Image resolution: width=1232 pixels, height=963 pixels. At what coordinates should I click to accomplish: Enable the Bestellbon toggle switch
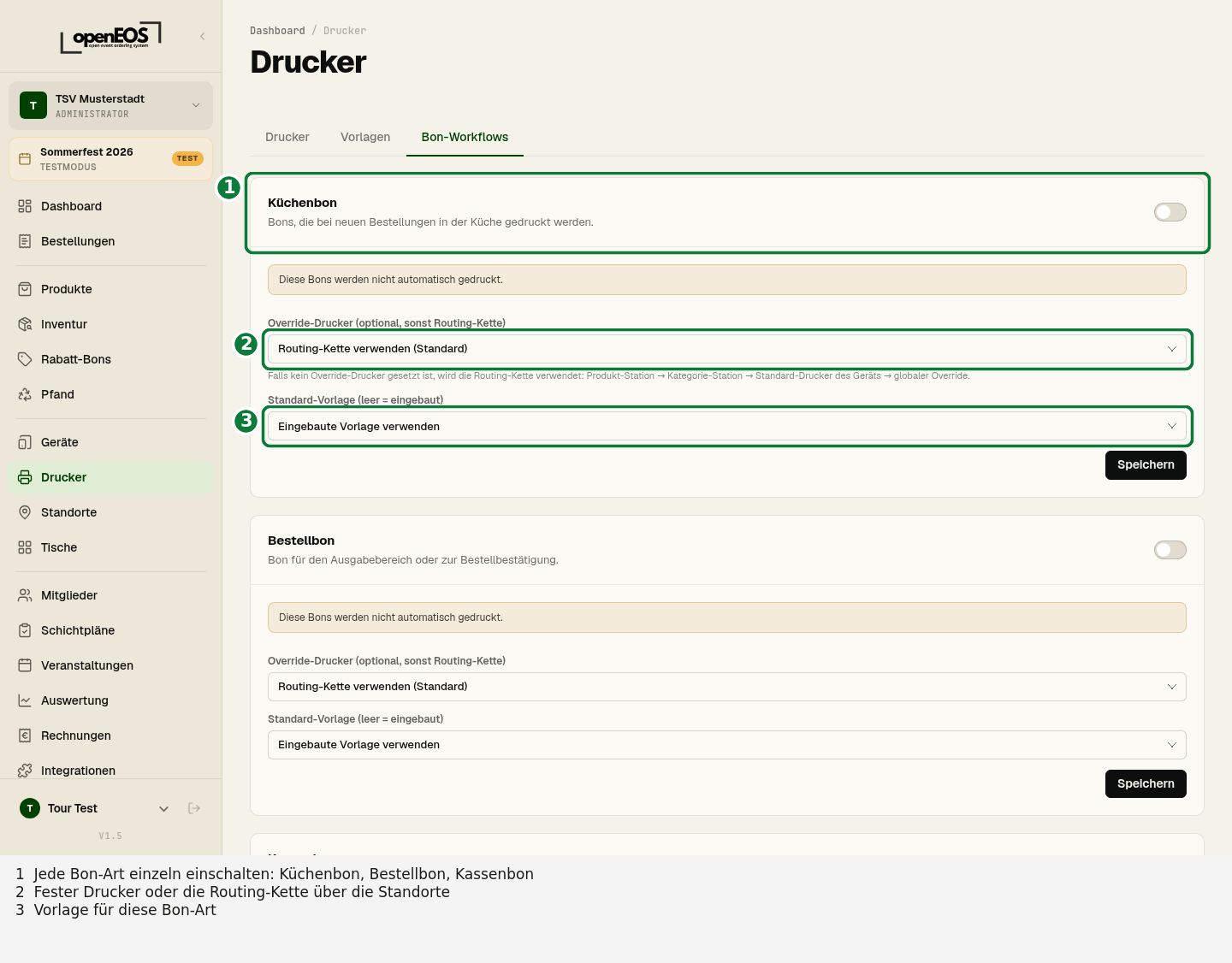click(x=1170, y=550)
